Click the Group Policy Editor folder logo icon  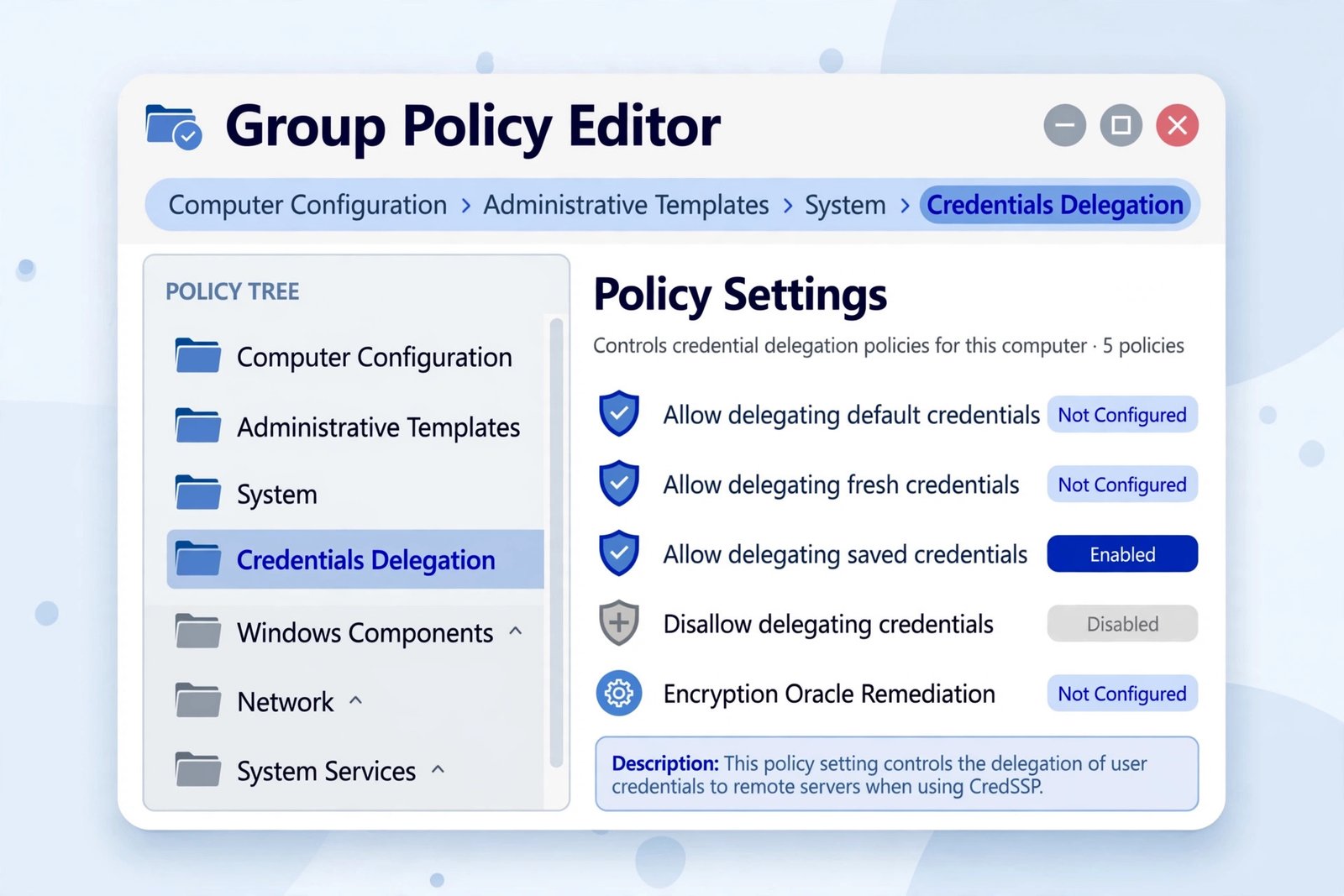(174, 127)
